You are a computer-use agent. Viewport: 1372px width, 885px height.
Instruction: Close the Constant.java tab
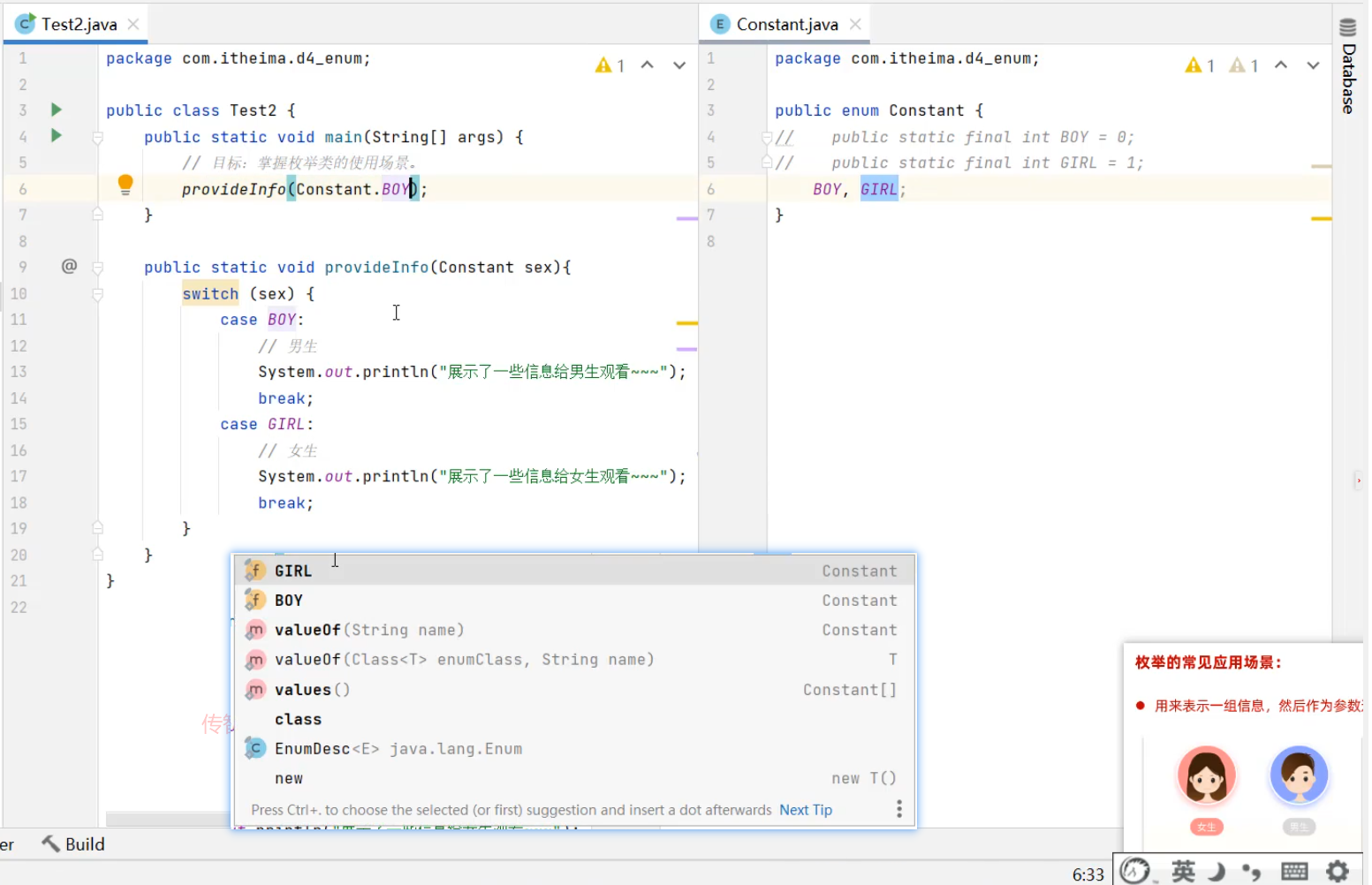[x=855, y=24]
